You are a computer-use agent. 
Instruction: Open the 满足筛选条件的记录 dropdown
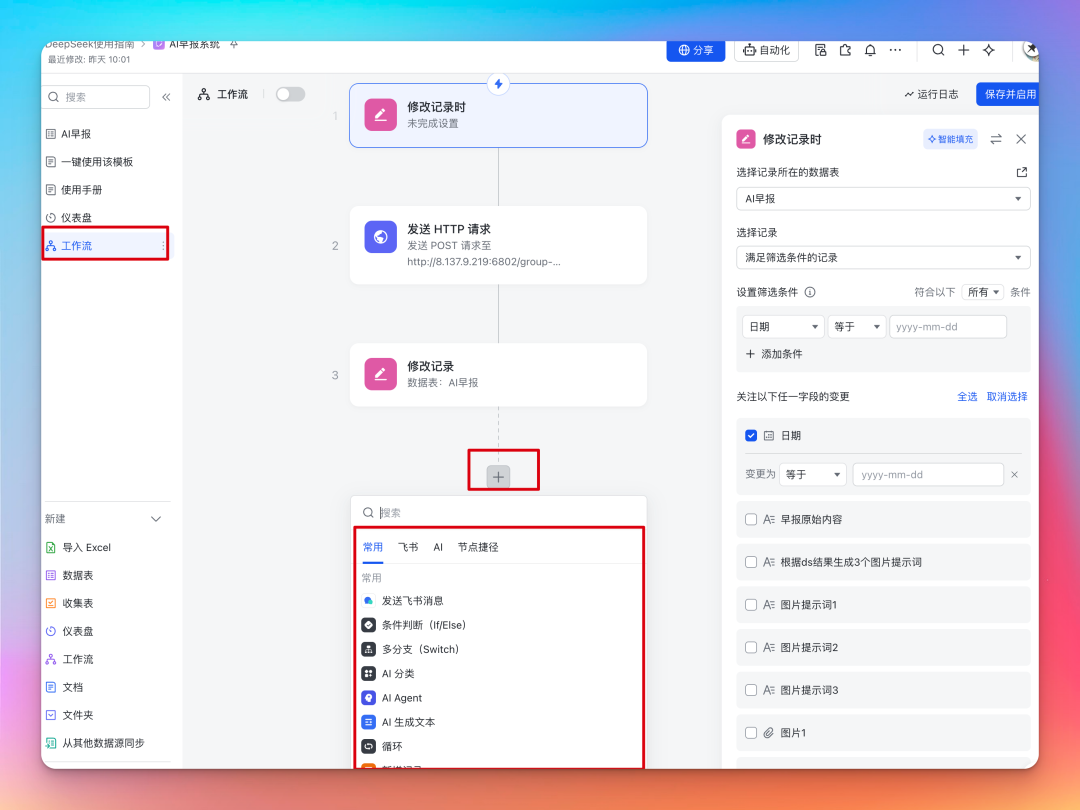coord(883,258)
